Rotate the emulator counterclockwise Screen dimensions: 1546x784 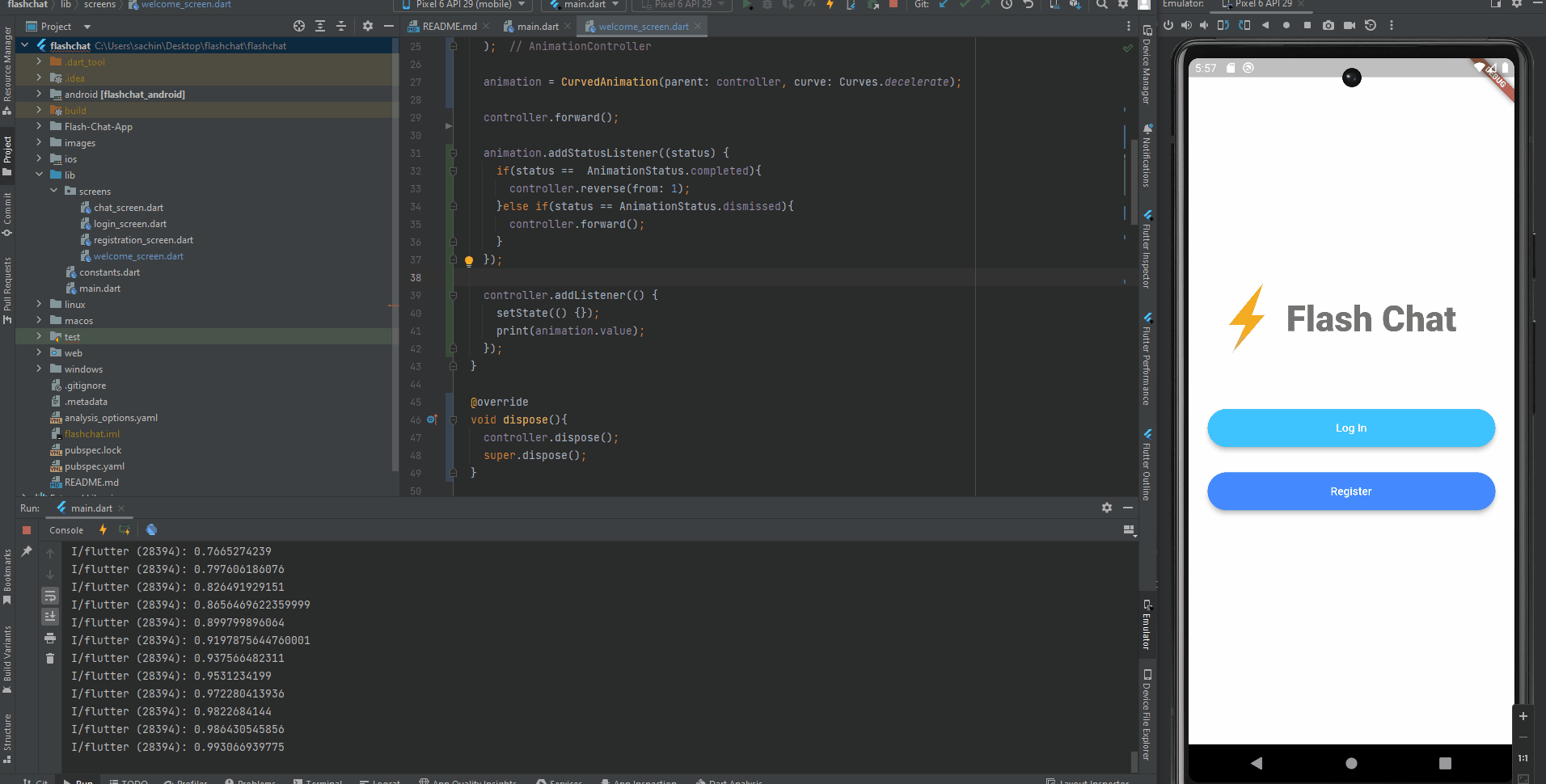[1223, 25]
